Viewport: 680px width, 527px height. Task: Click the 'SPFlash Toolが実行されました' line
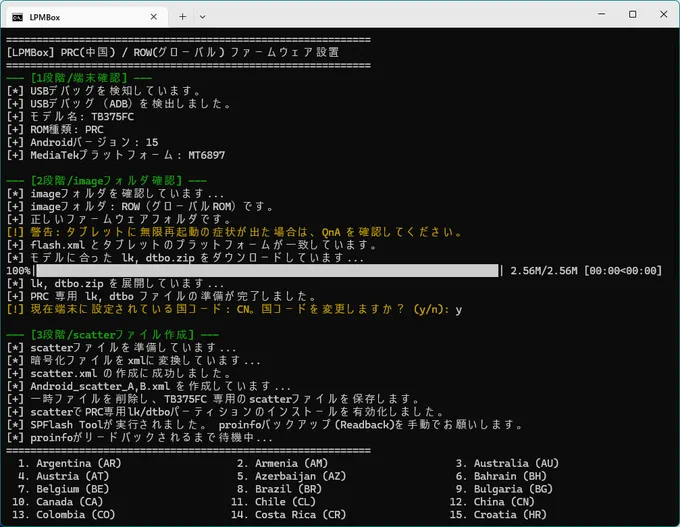point(265,425)
